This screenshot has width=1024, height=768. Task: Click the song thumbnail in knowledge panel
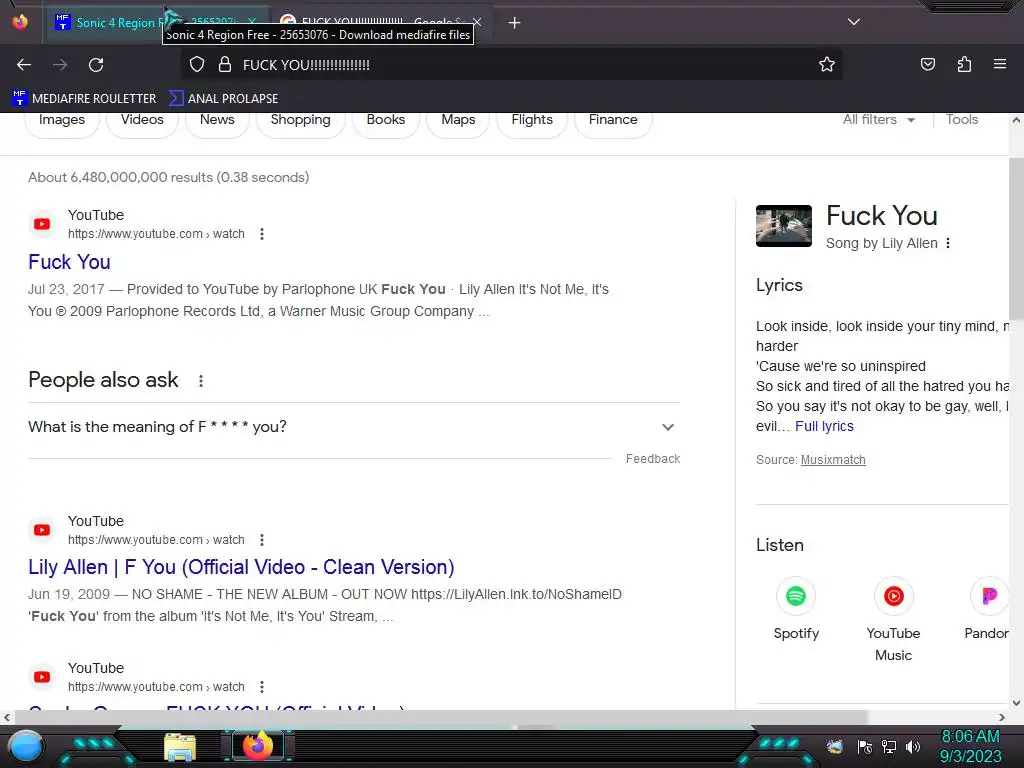(784, 226)
